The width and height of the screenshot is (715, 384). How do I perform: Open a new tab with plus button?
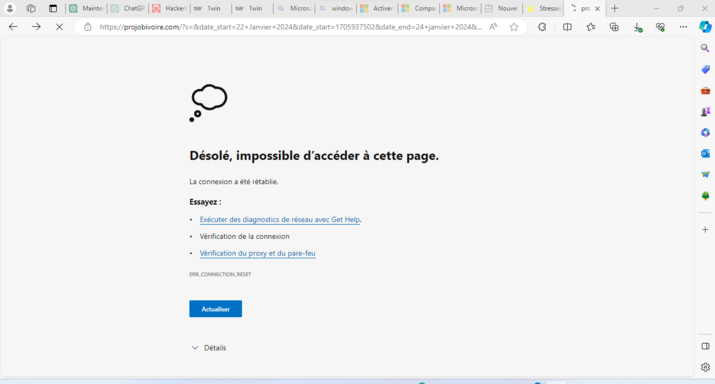(x=615, y=8)
